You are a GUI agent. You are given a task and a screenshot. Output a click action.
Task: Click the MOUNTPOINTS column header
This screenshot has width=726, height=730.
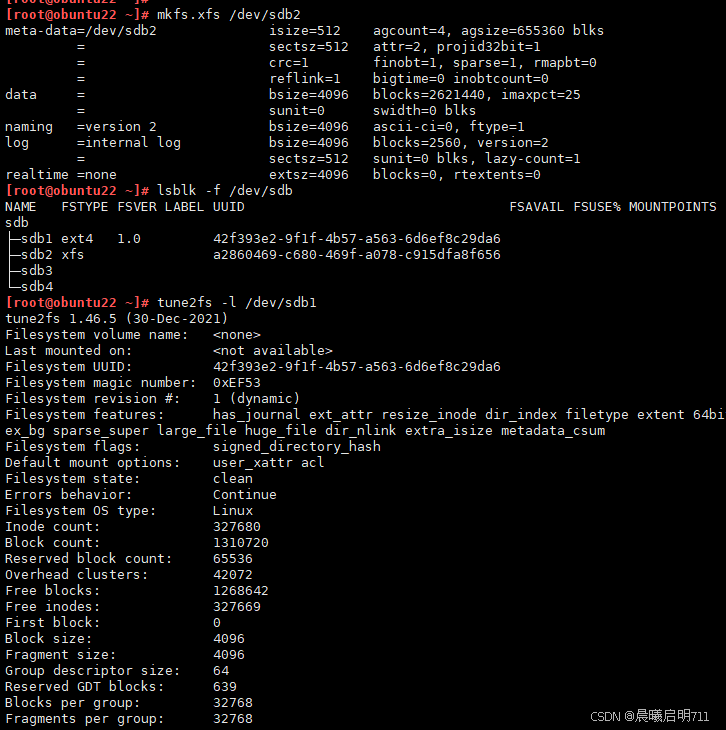click(x=672, y=207)
